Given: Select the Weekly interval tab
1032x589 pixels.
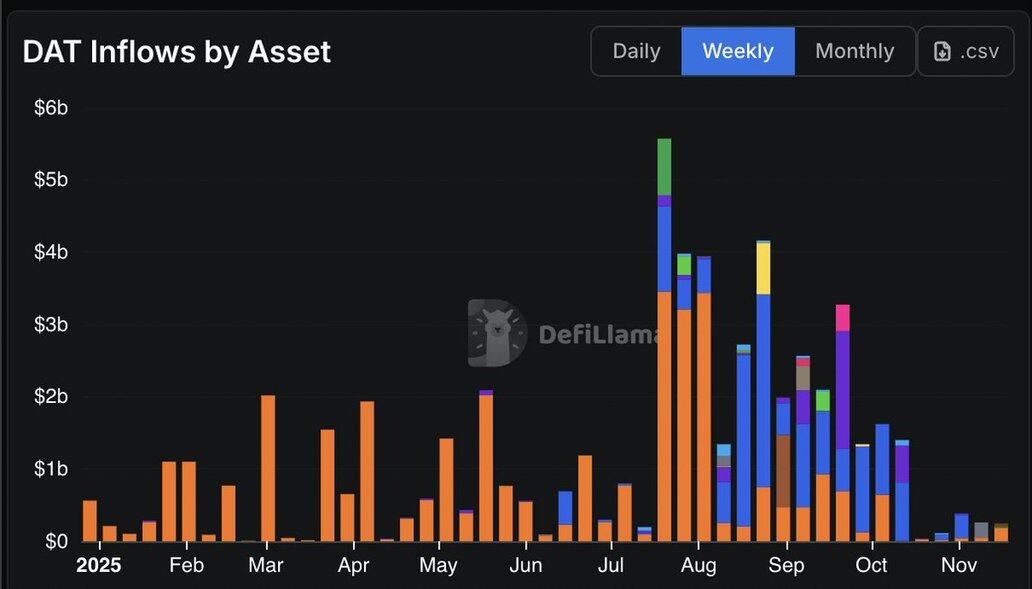Looking at the screenshot, I should point(738,51).
